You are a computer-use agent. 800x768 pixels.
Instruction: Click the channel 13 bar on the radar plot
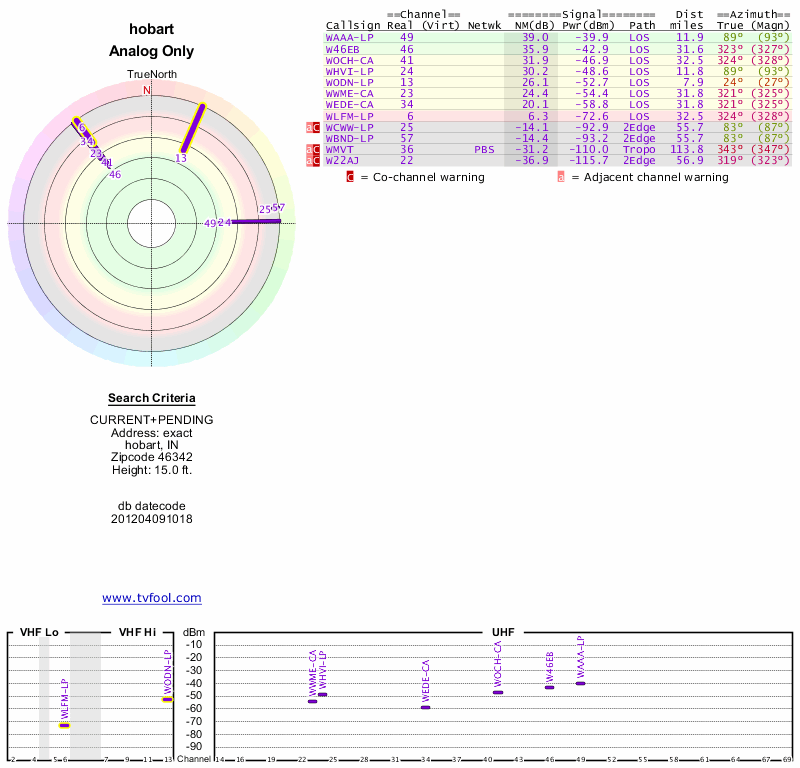pyautogui.click(x=193, y=129)
